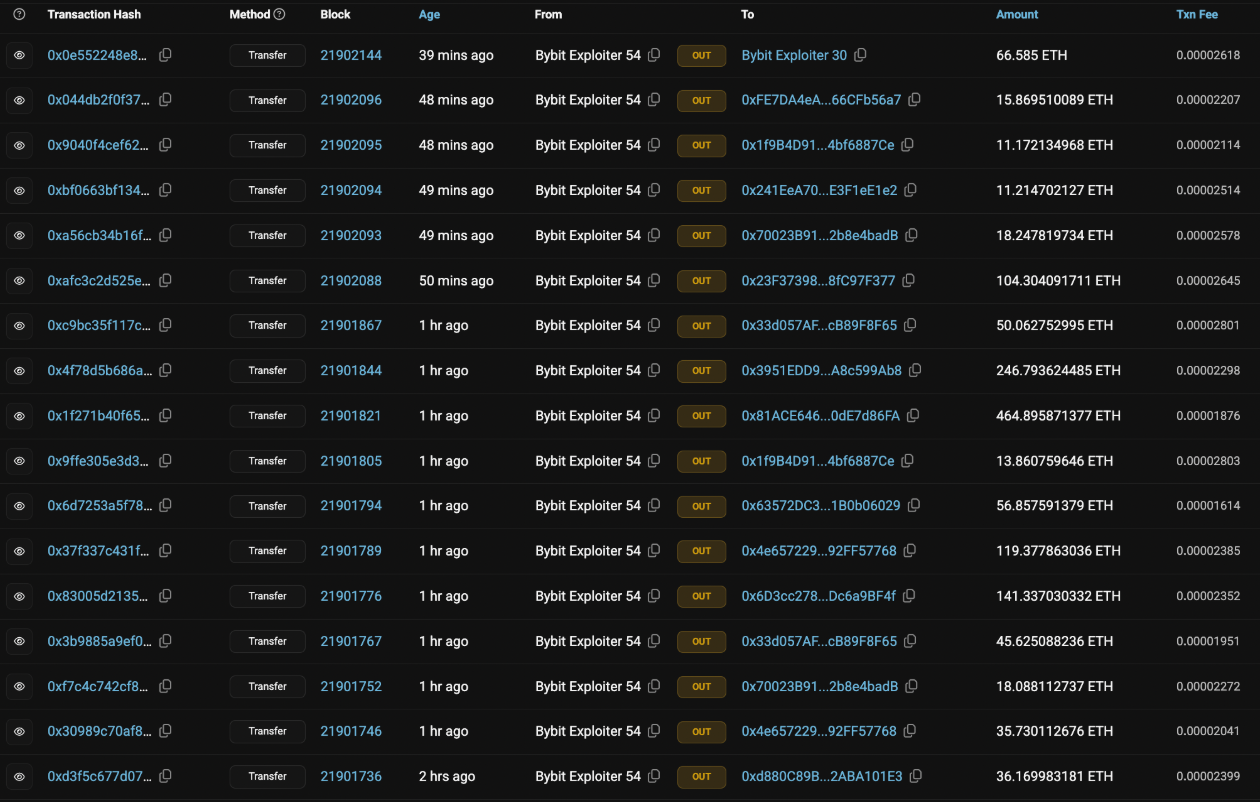1260x802 pixels.
Task: Copy transaction hash 0xa56cb34b16f
Action: pyautogui.click(x=165, y=235)
